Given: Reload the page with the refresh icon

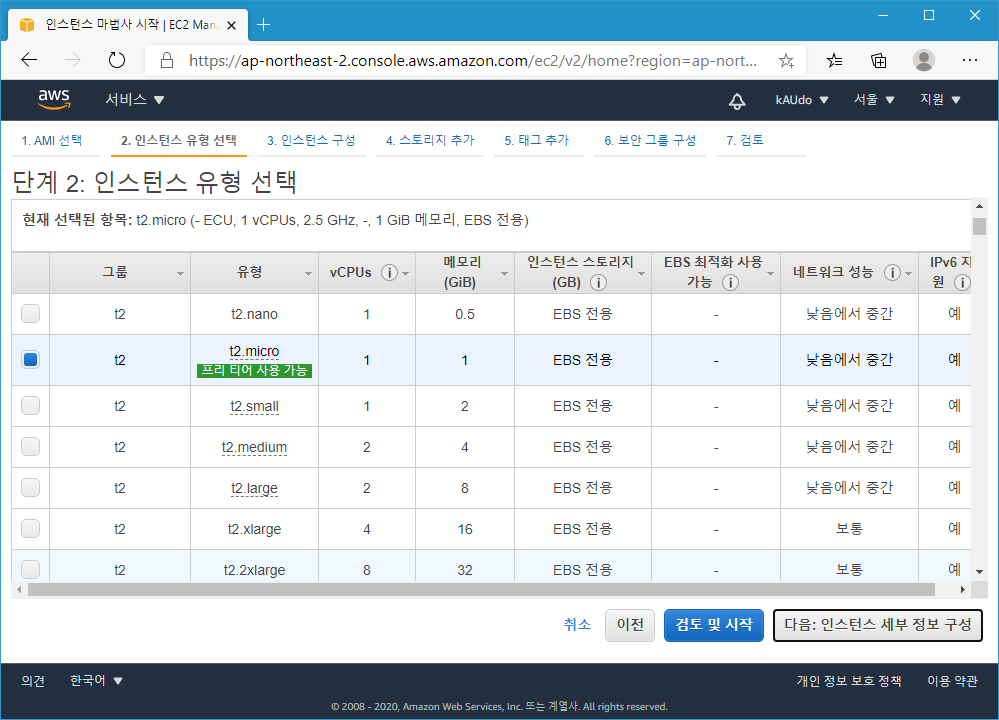Looking at the screenshot, I should click(x=117, y=61).
